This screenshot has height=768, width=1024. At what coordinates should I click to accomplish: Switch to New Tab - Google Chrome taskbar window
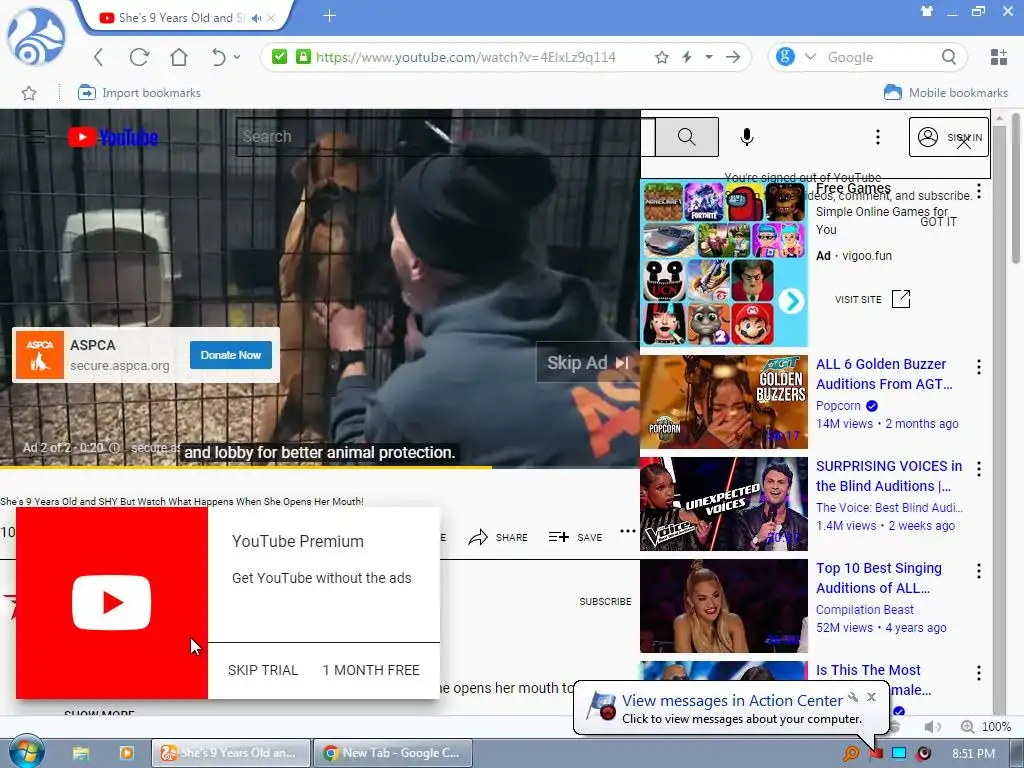[x=392, y=753]
